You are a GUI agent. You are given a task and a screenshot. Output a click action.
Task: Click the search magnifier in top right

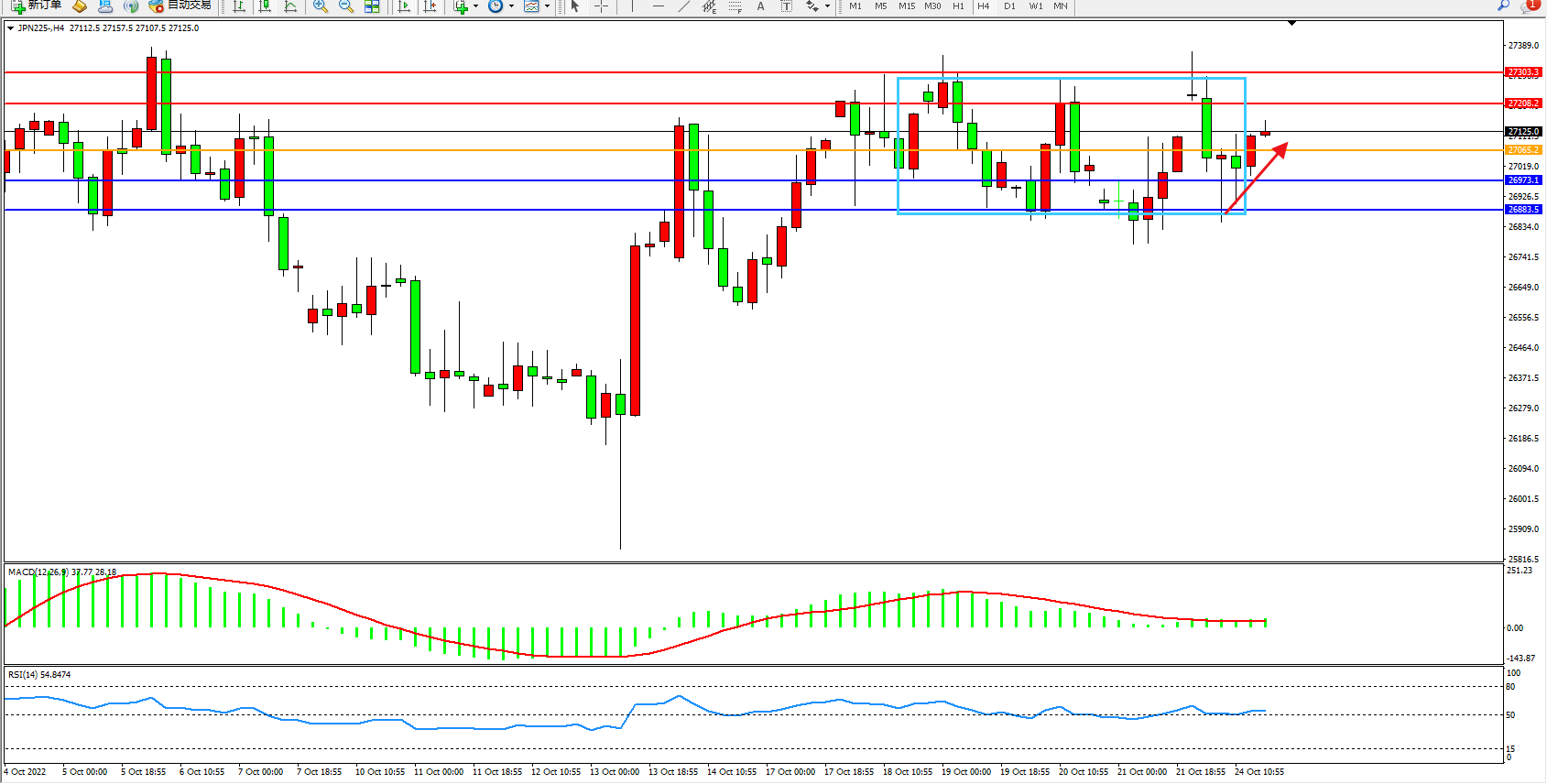click(1503, 6)
